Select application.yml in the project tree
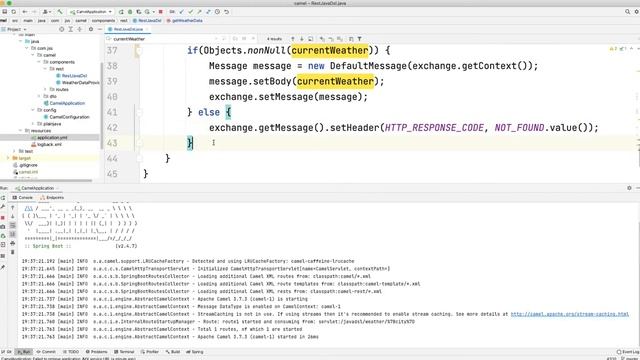640x360 pixels. click(x=49, y=138)
